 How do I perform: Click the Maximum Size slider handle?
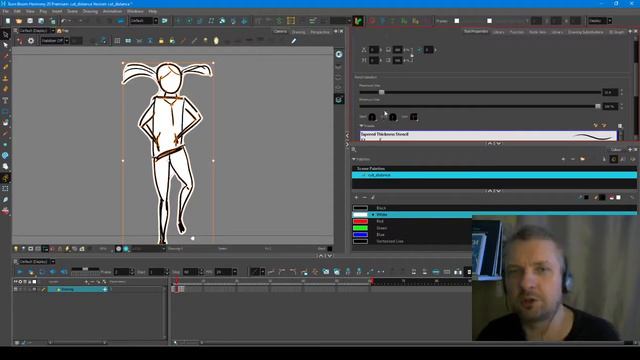pos(382,92)
